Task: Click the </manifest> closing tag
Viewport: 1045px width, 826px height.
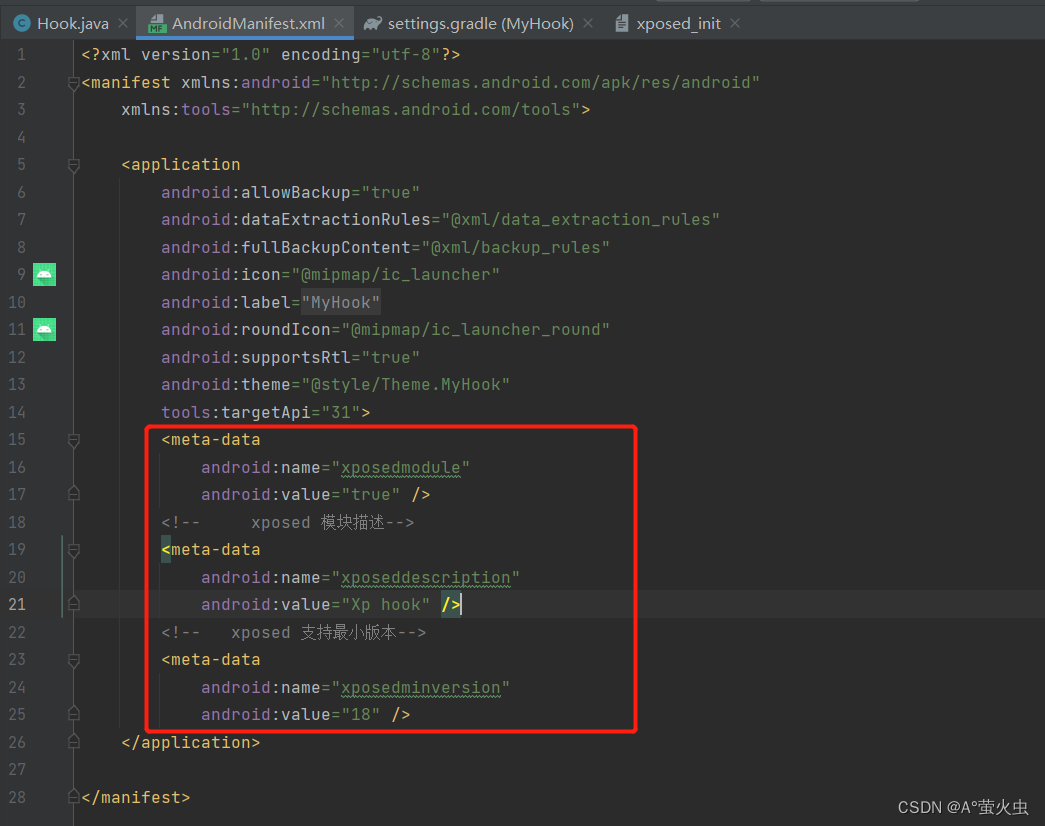Action: tap(136, 797)
